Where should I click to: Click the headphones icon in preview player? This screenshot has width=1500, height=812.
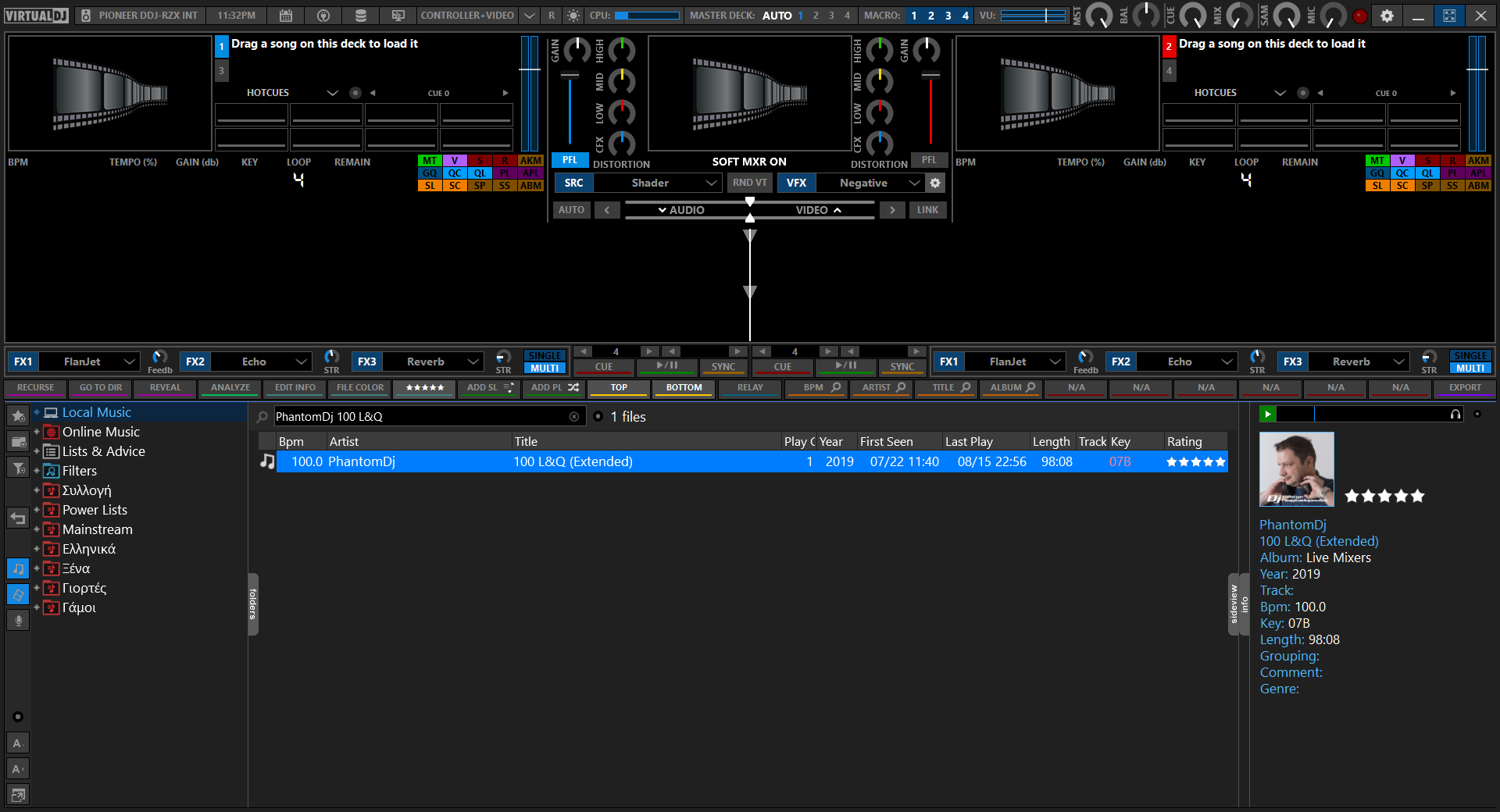pyautogui.click(x=1455, y=415)
